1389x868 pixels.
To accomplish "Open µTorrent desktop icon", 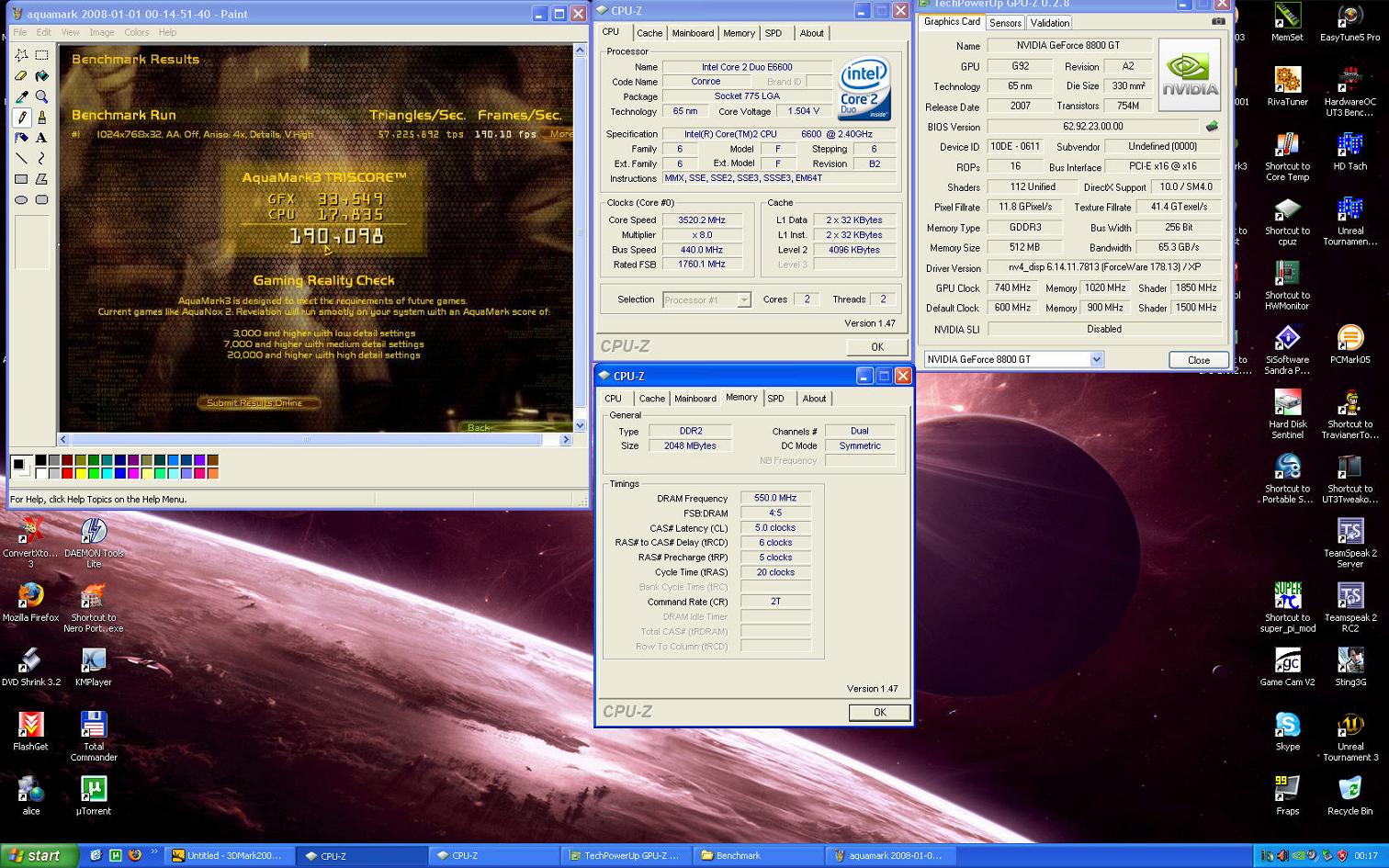I will pos(94,795).
